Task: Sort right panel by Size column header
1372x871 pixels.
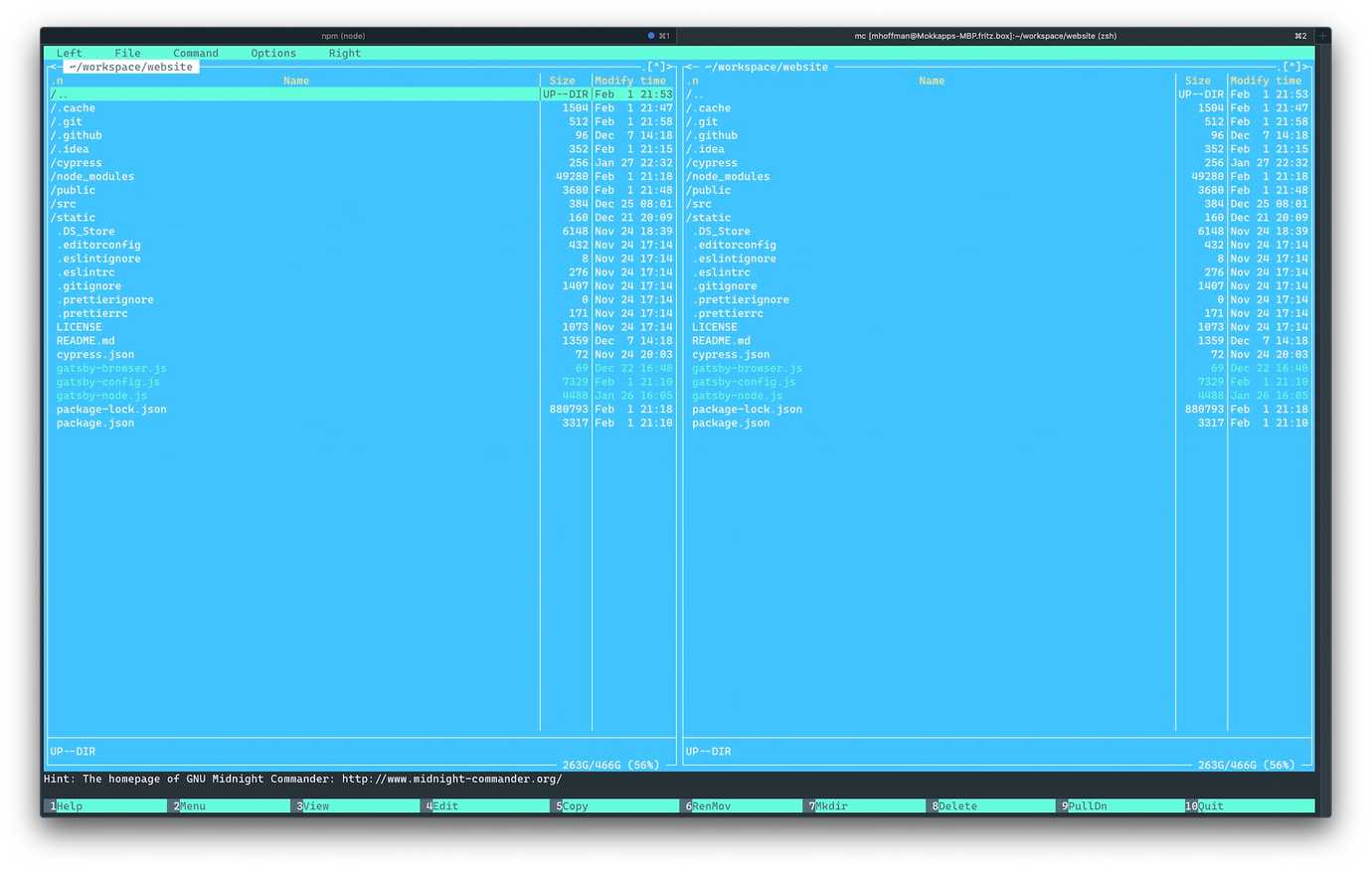Action: click(x=1198, y=82)
